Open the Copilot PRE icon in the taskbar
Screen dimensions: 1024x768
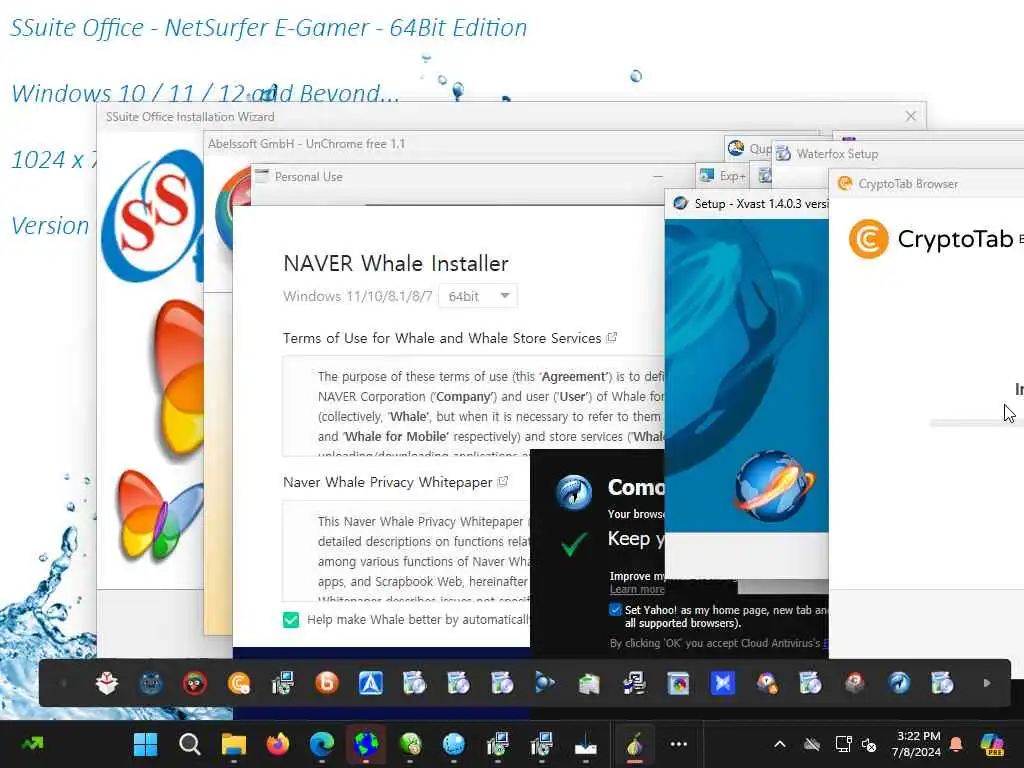point(992,744)
